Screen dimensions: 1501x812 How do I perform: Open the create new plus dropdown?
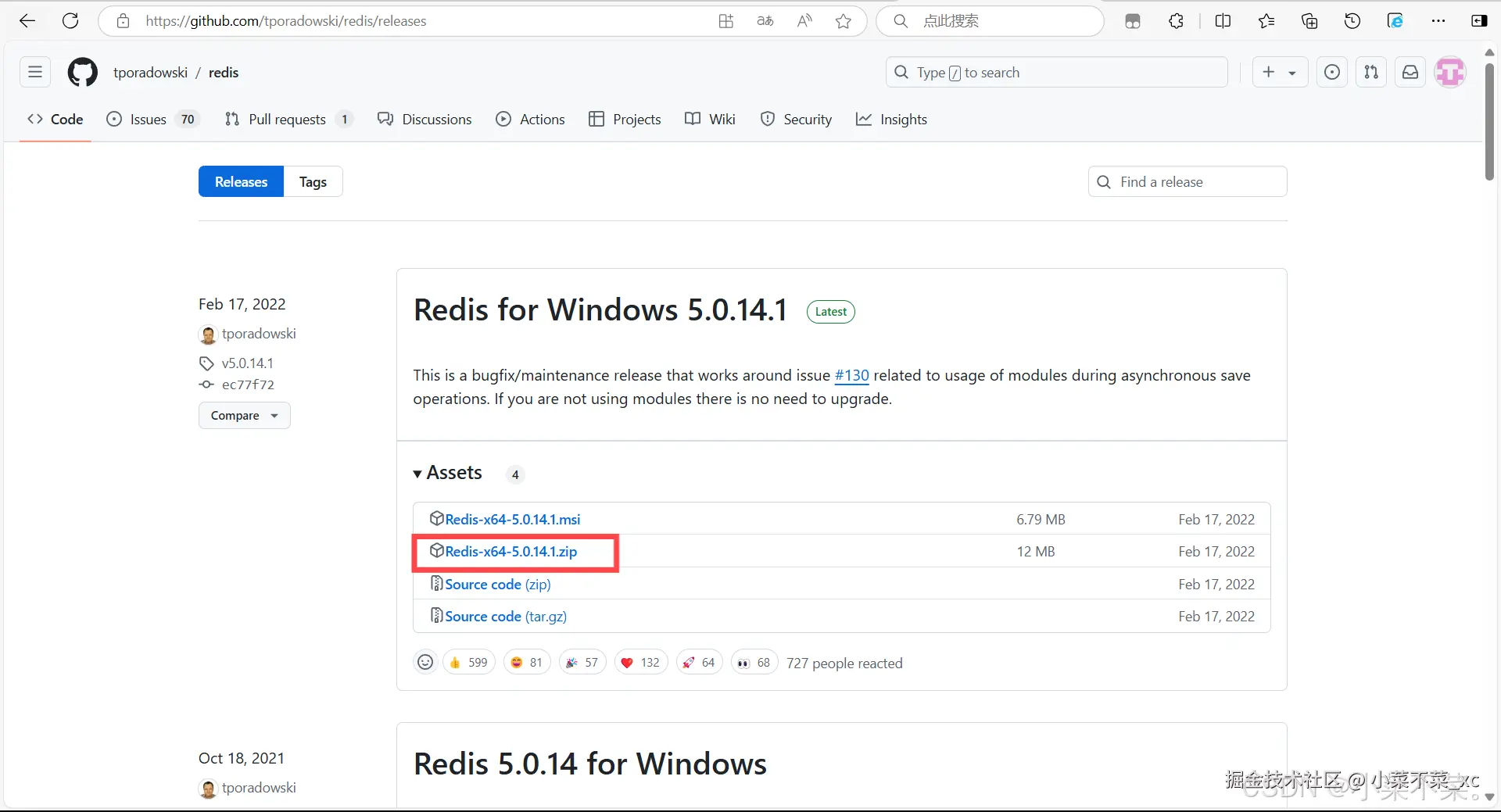click(x=1280, y=72)
